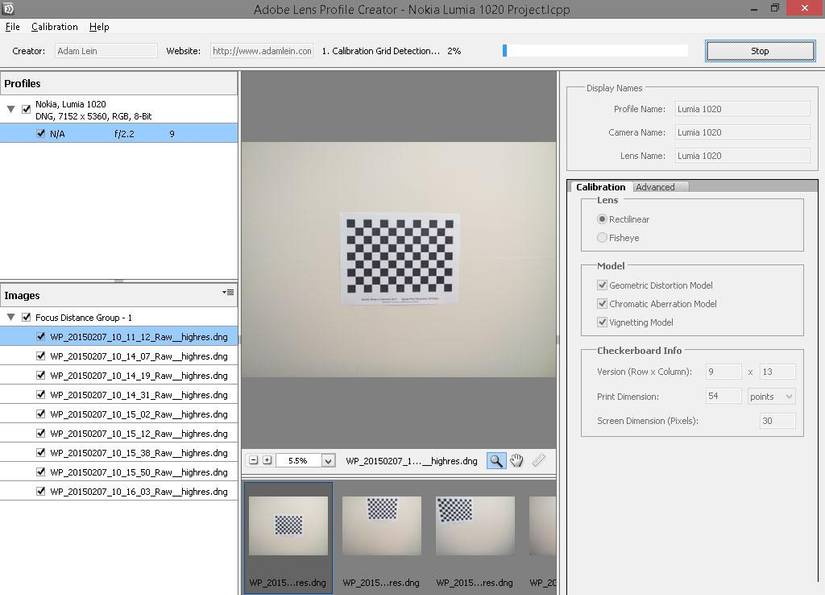Image resolution: width=825 pixels, height=595 pixels.
Task: Close the Adobe Lens Profile Creator window
Action: click(x=804, y=8)
